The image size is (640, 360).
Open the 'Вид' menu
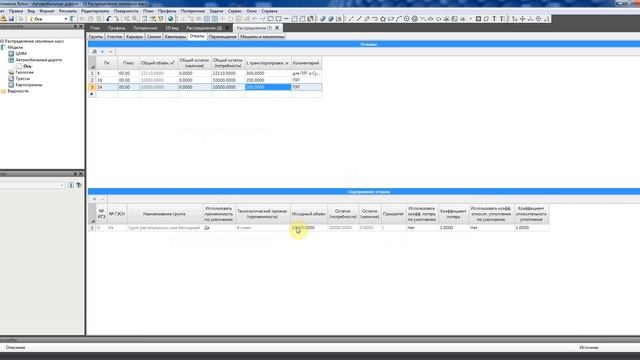click(x=31, y=11)
